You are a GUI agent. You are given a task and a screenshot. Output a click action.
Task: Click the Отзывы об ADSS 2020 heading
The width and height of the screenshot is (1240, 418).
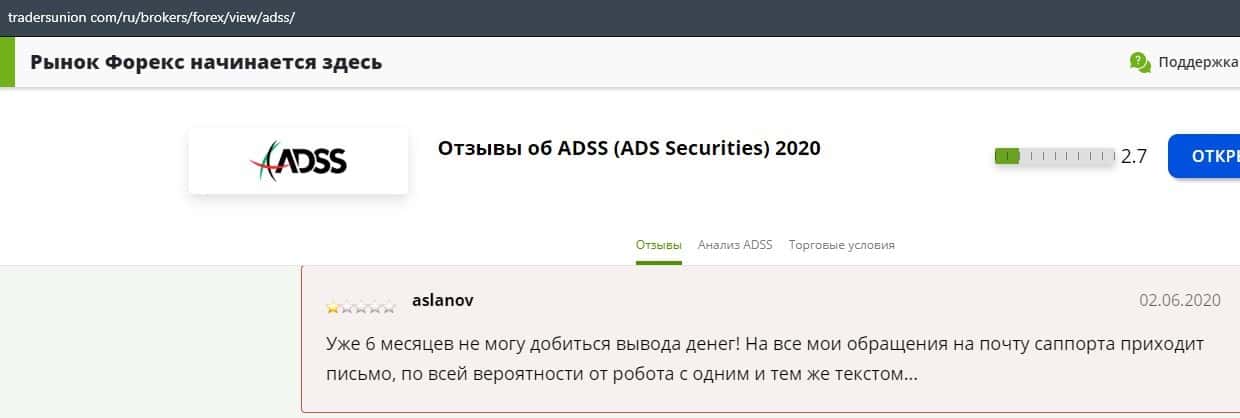[x=629, y=148]
